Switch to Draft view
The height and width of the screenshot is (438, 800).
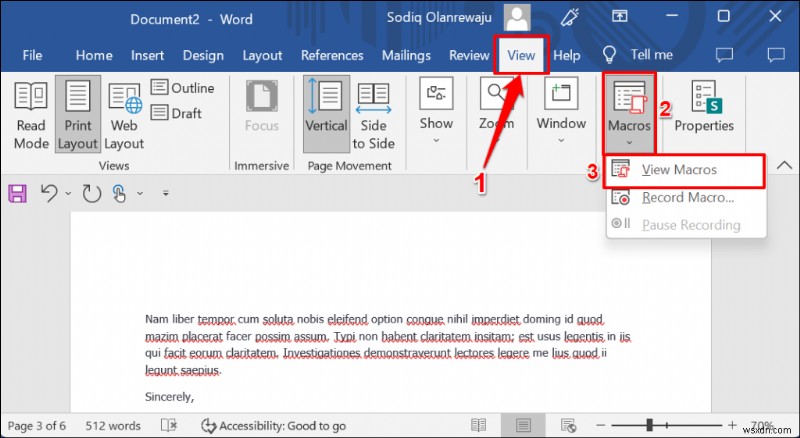pos(177,113)
